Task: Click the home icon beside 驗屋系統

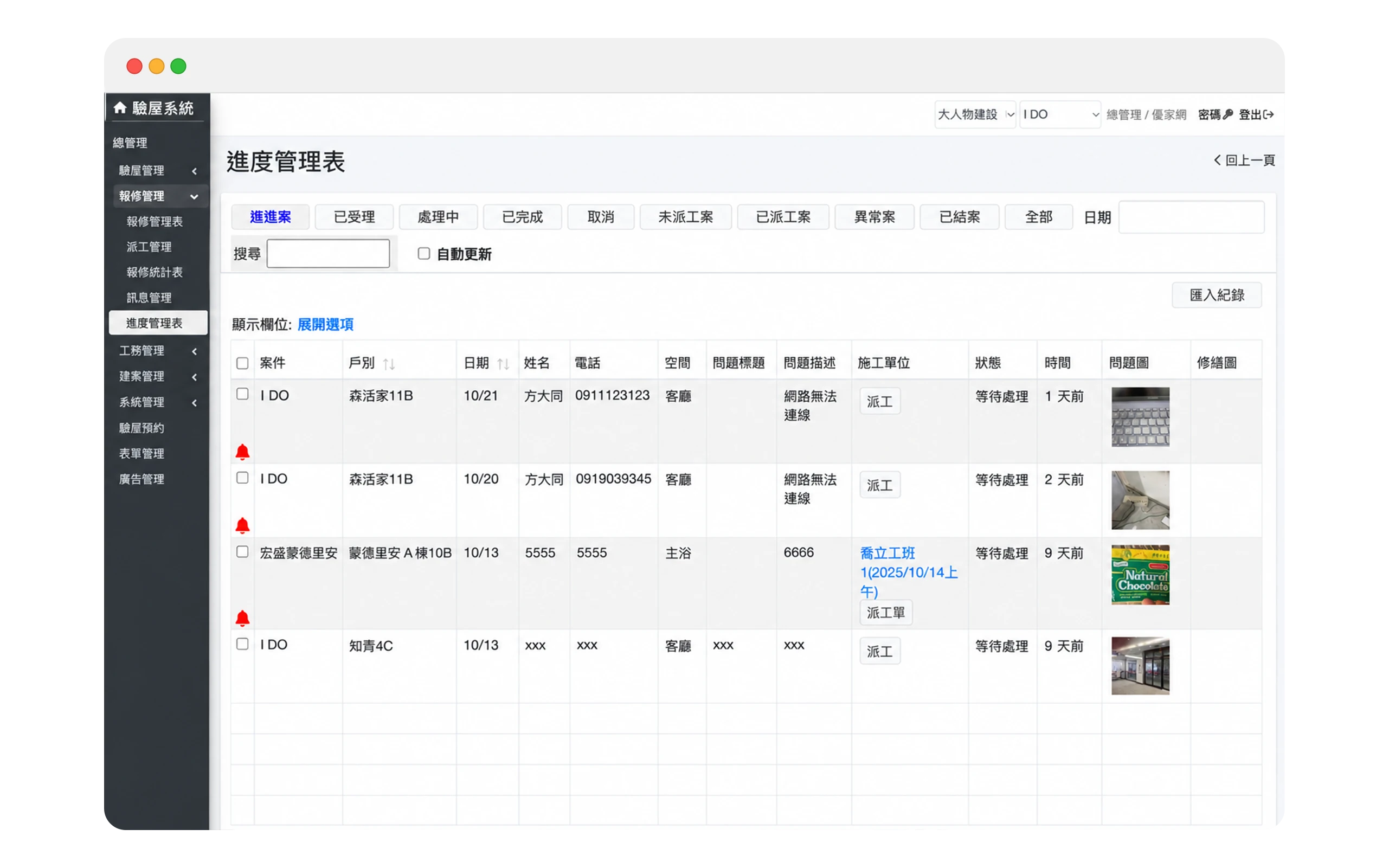Action: coord(119,107)
